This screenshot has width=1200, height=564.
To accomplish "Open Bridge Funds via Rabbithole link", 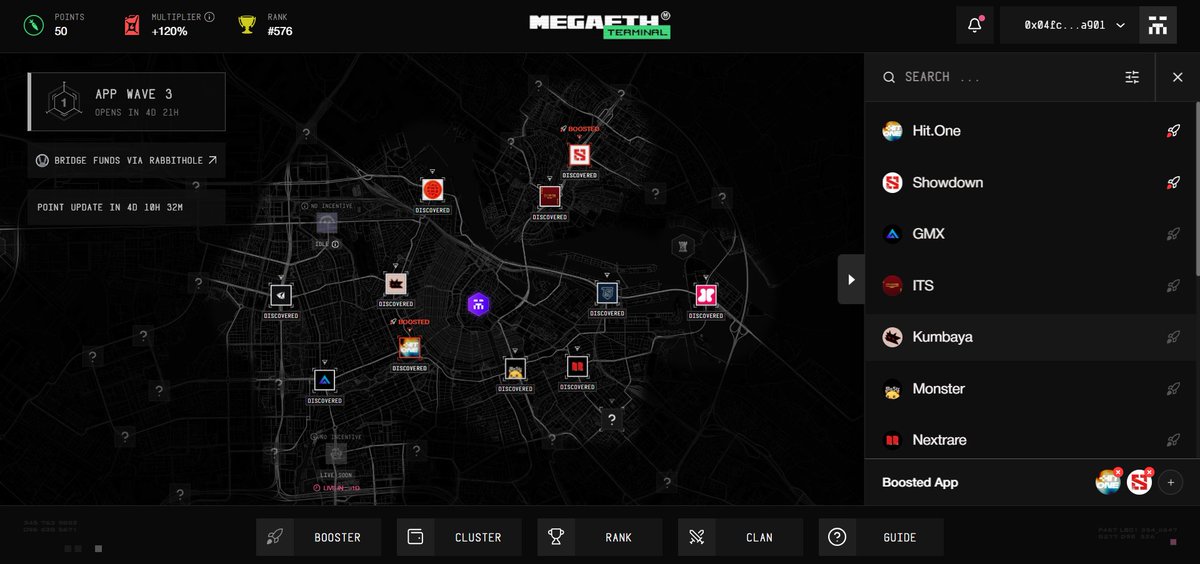I will pyautogui.click(x=127, y=160).
